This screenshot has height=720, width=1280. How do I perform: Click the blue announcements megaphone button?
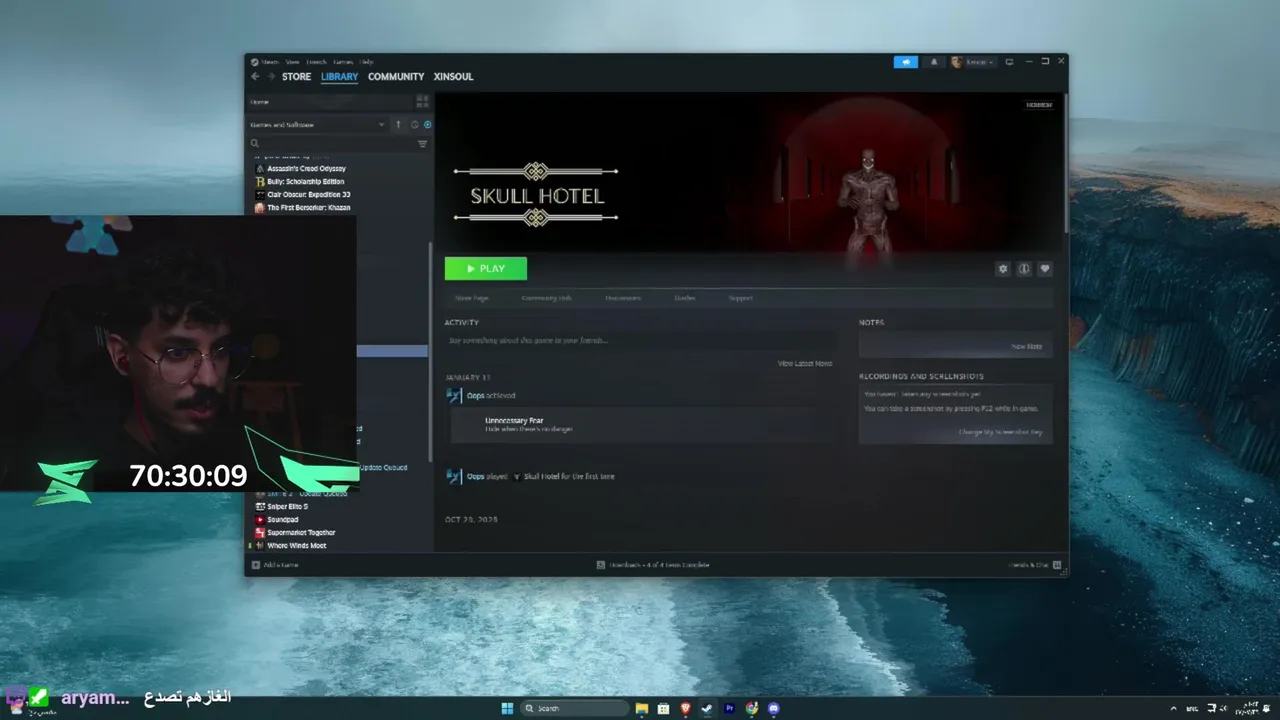(x=906, y=62)
